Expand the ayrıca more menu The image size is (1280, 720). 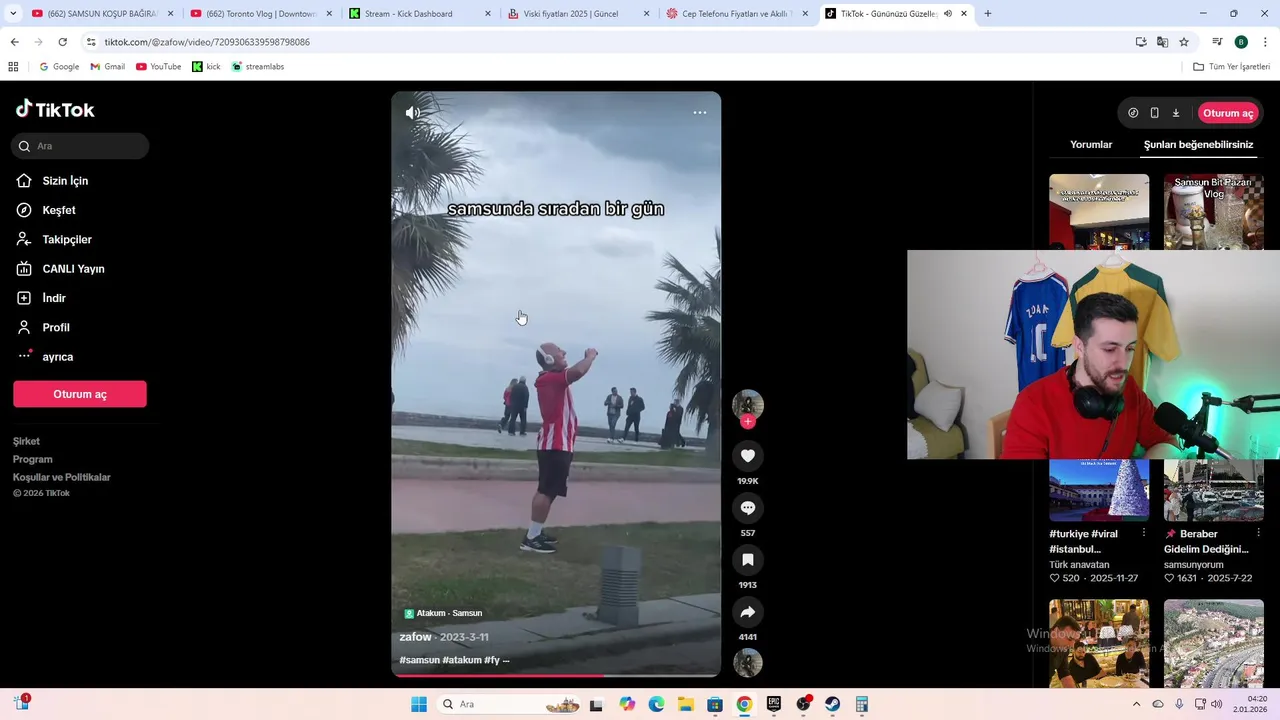point(58,357)
